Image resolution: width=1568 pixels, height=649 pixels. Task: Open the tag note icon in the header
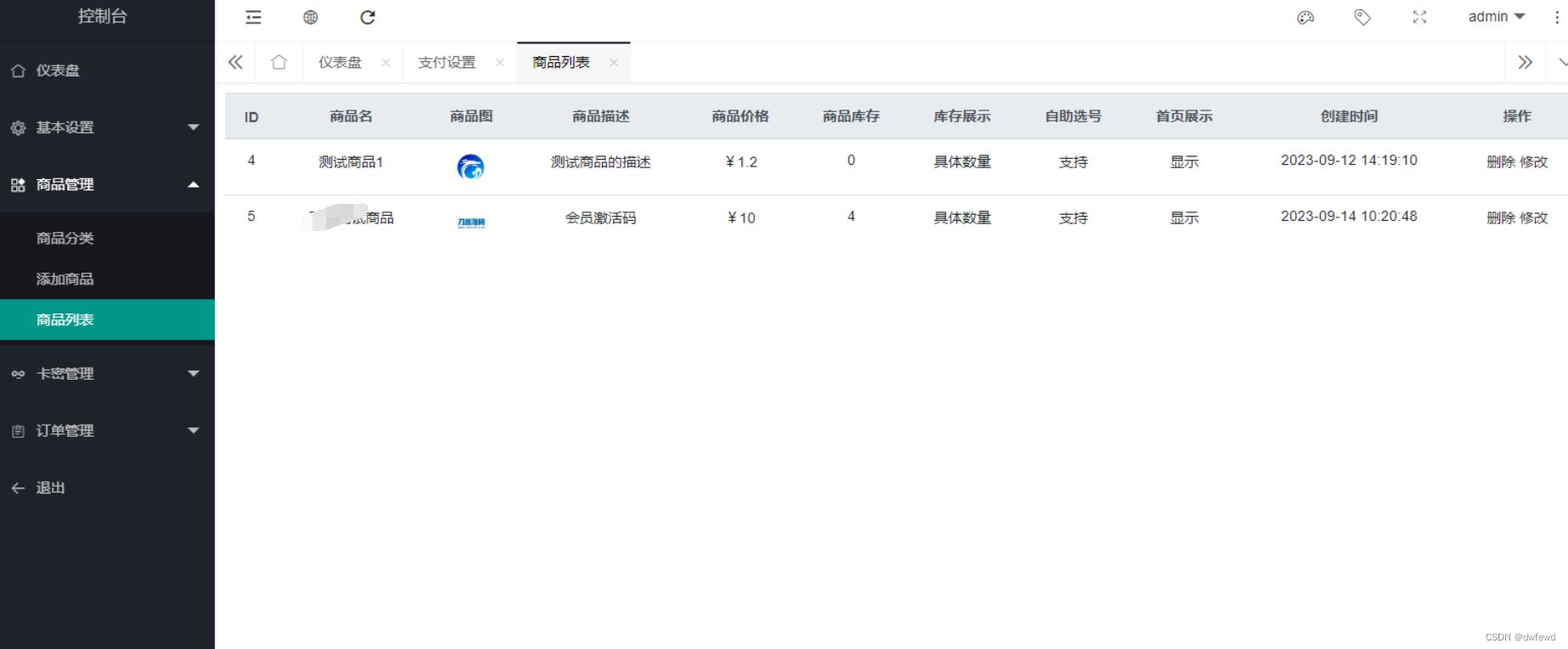point(1363,17)
